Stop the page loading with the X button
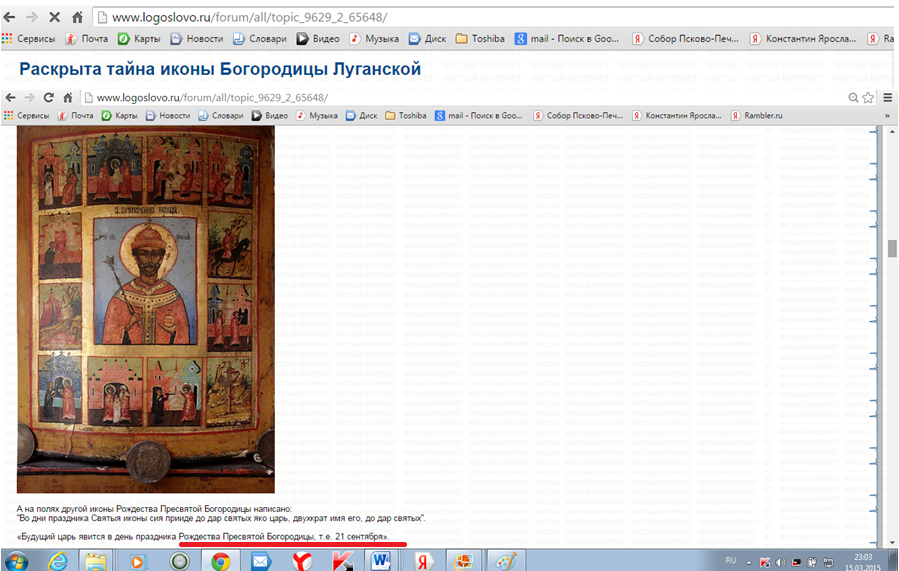This screenshot has height=571, width=899. coord(54,17)
